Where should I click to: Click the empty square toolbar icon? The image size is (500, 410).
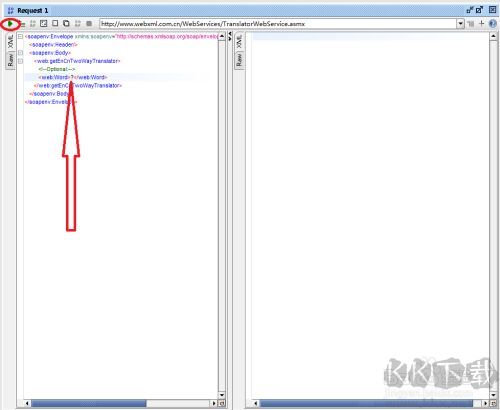click(55, 23)
